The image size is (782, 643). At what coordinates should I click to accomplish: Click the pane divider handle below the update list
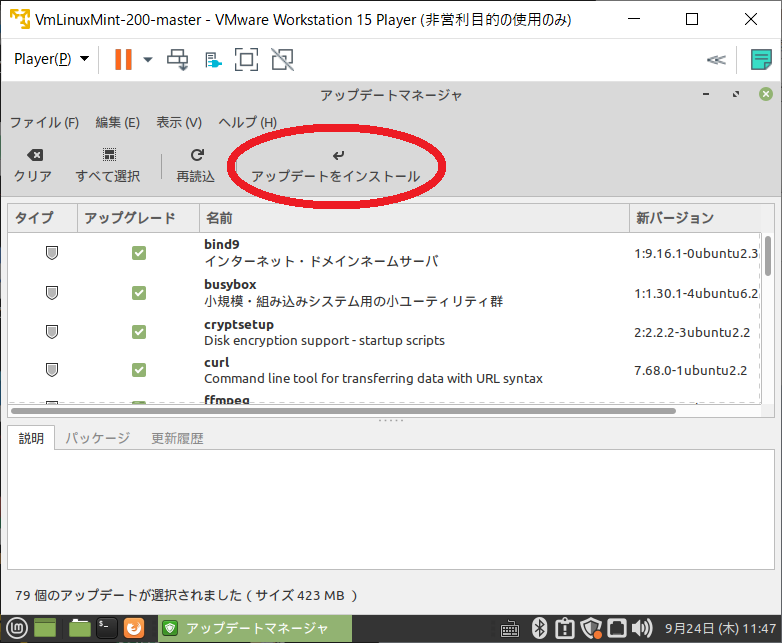[391, 421]
